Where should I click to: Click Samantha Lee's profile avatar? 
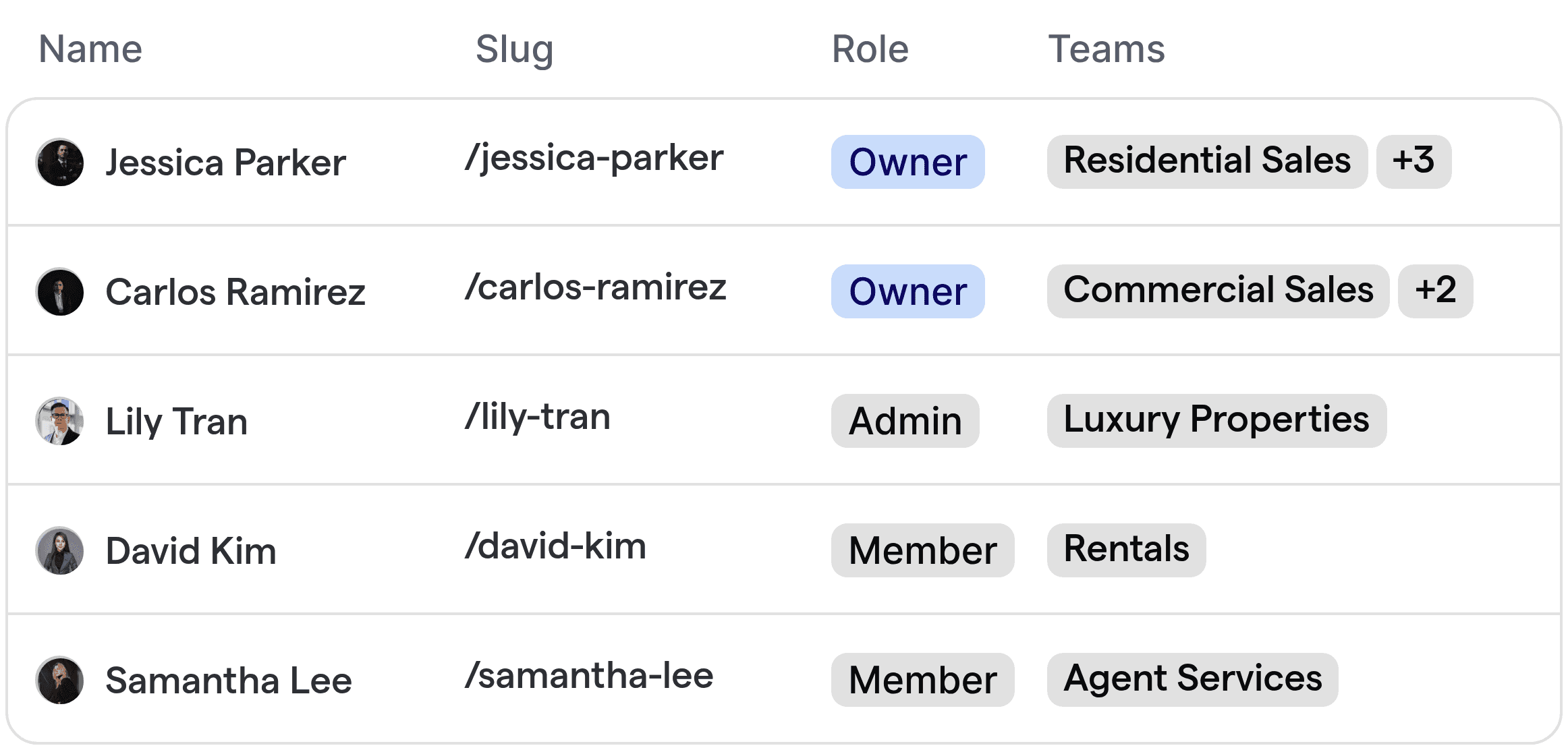coord(59,679)
